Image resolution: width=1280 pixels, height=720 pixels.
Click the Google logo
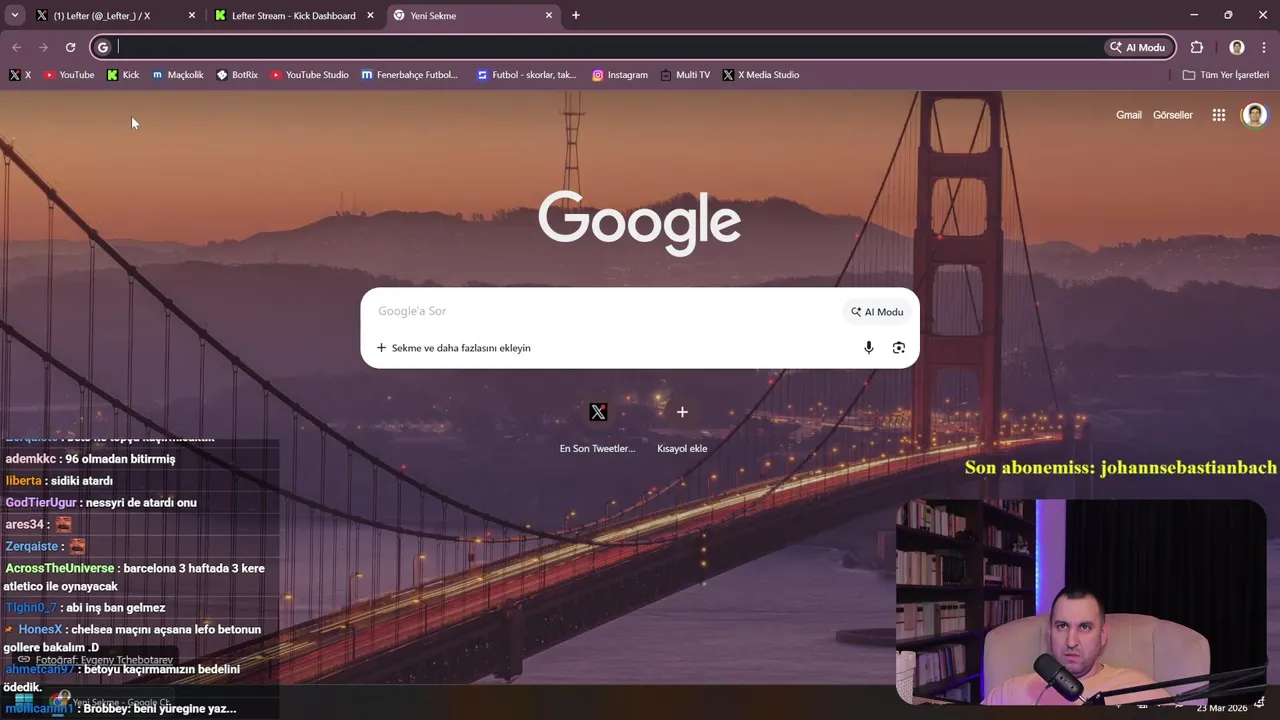(640, 223)
